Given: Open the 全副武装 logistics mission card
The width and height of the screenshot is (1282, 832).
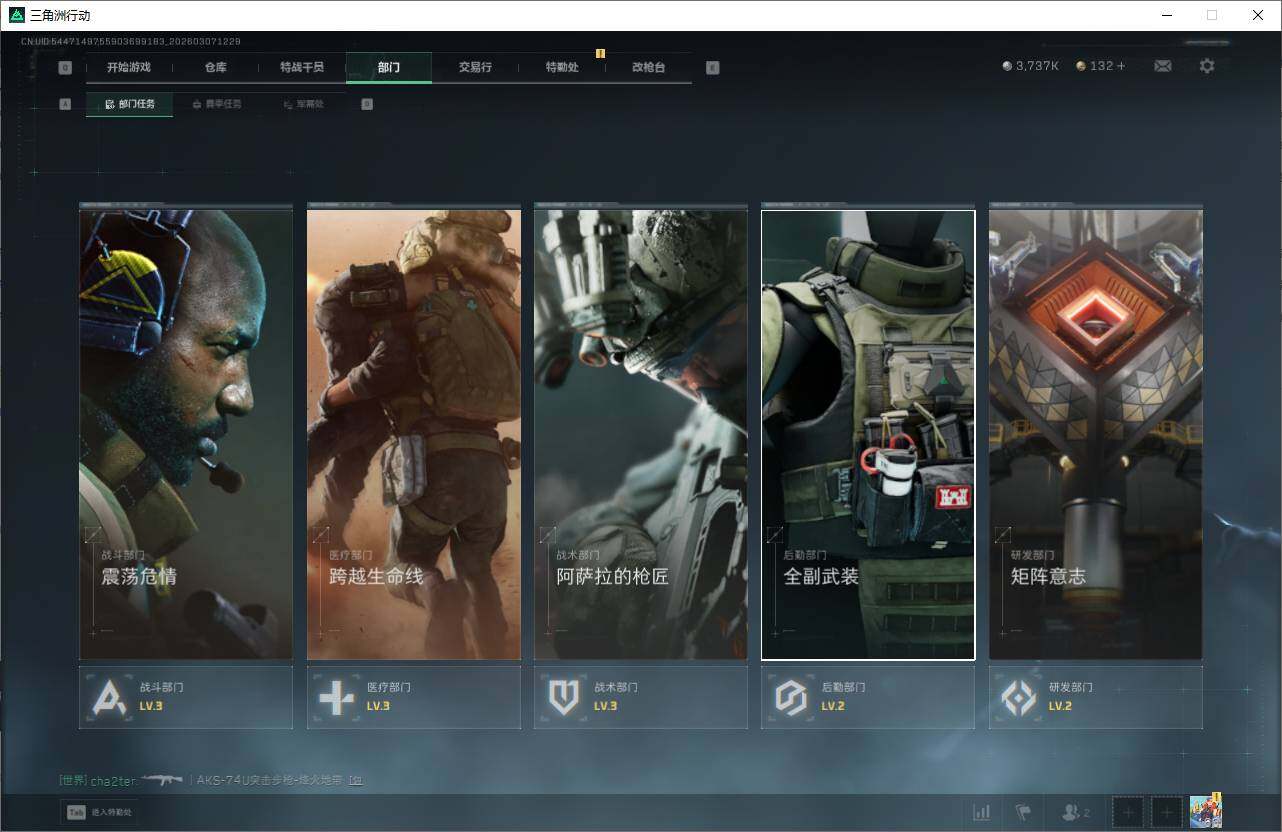Looking at the screenshot, I should click(x=868, y=434).
